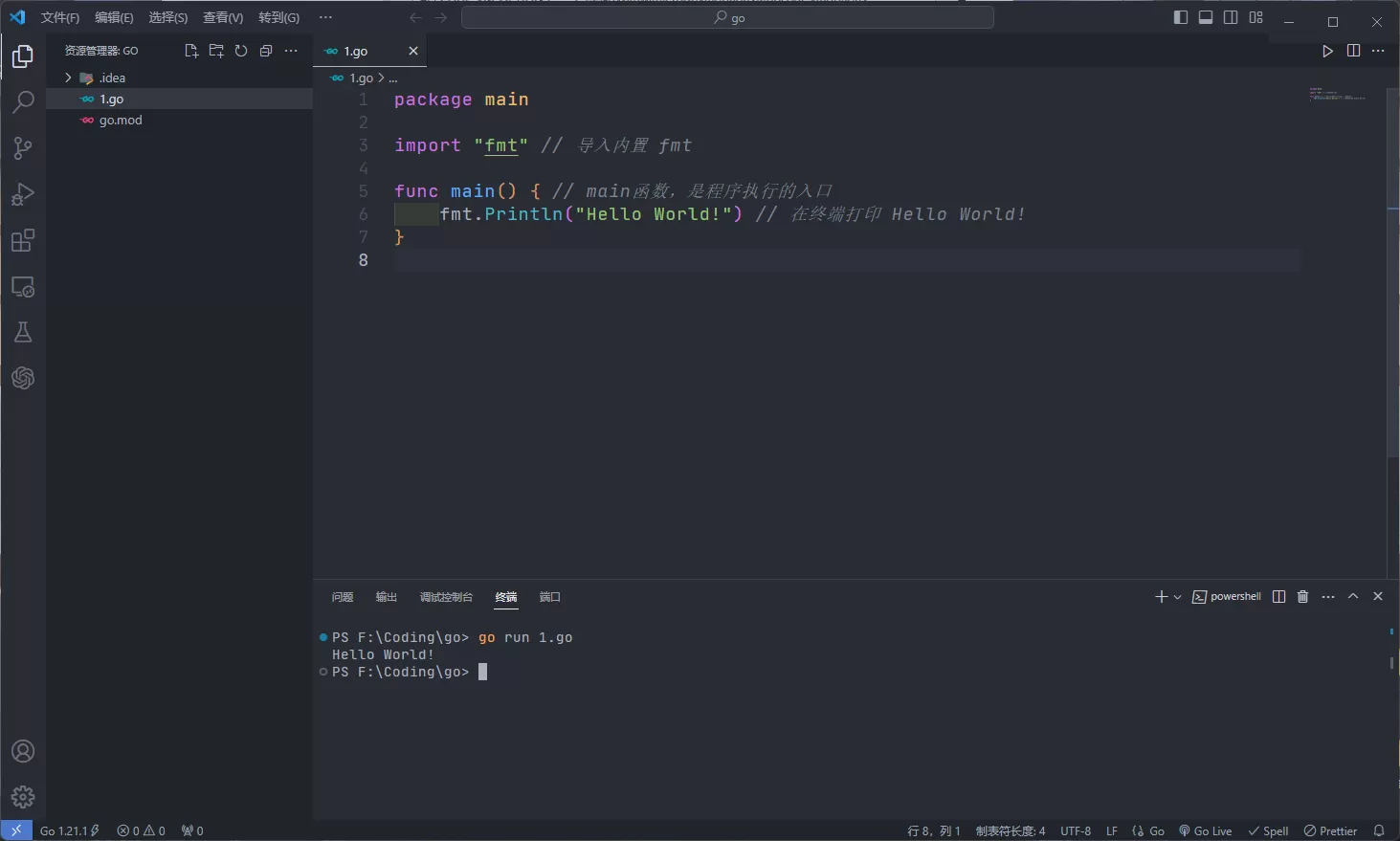The image size is (1400, 841).
Task: Refresh the explorer file list
Action: click(241, 51)
